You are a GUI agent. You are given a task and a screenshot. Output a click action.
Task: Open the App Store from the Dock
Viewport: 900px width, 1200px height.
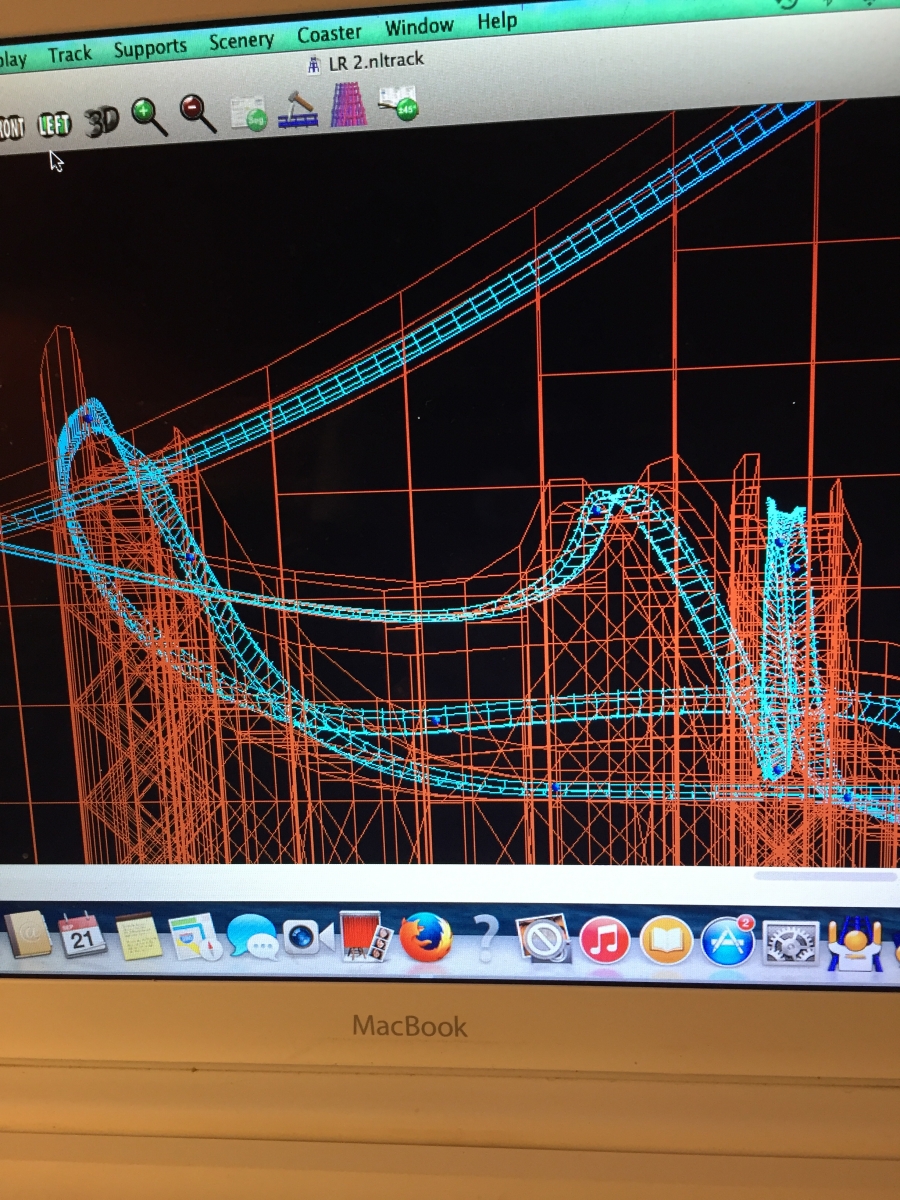[727, 941]
